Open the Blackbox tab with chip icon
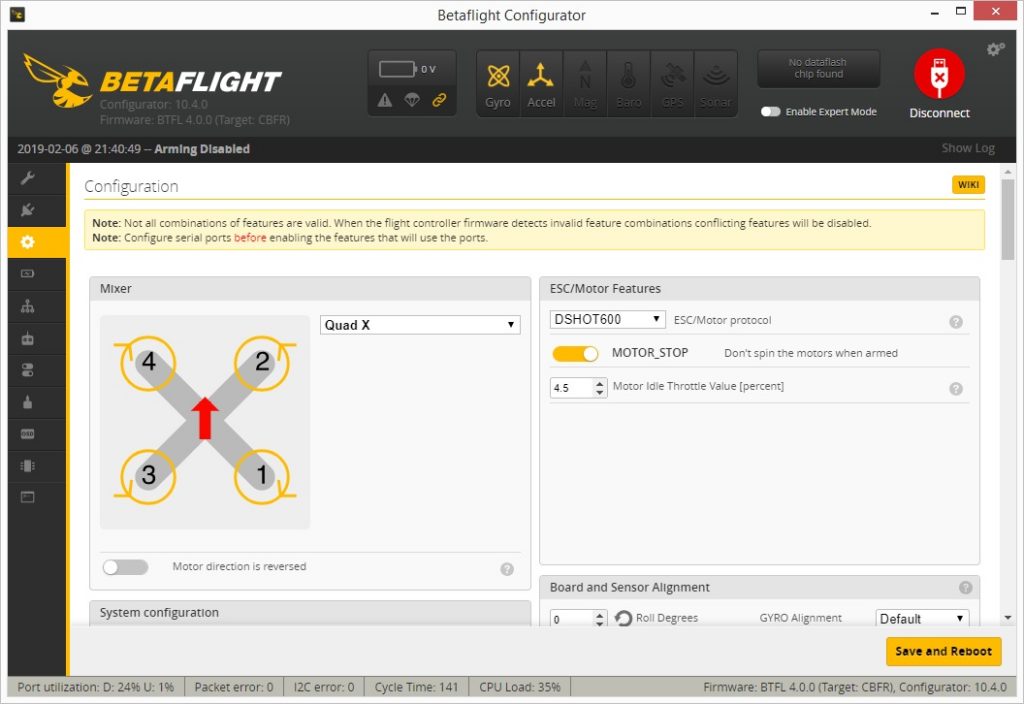This screenshot has width=1024, height=704. [27, 466]
